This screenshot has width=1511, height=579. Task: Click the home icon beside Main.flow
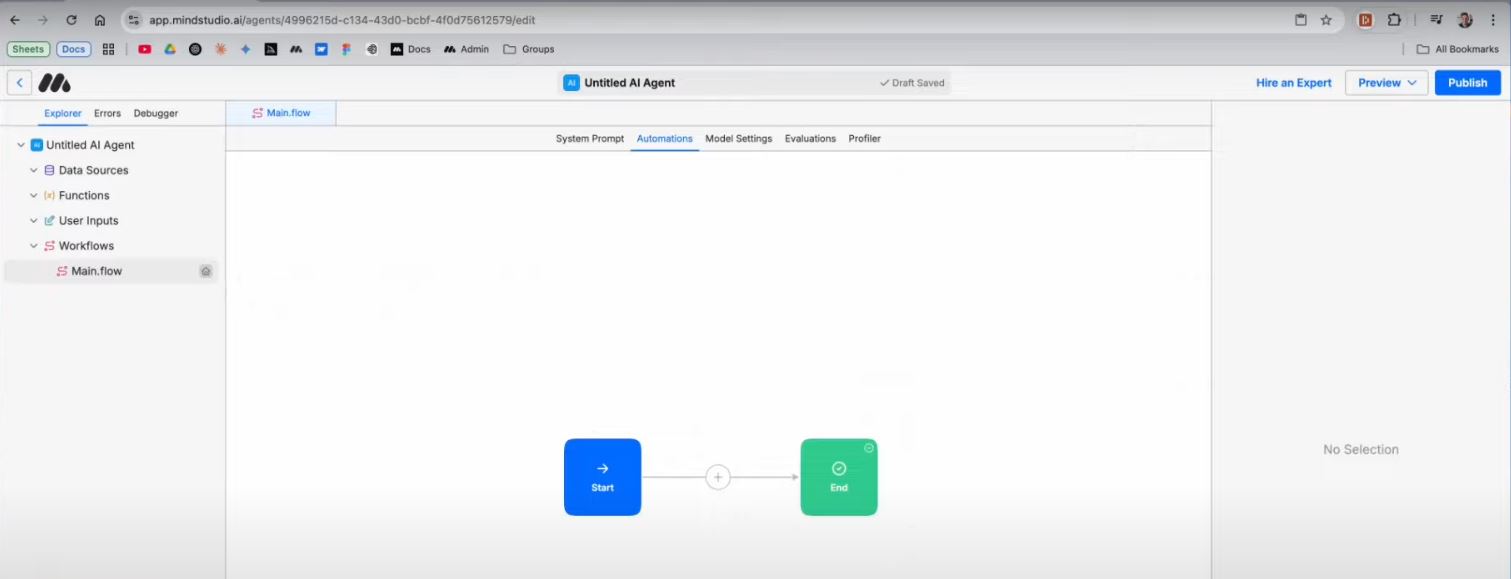coord(205,270)
